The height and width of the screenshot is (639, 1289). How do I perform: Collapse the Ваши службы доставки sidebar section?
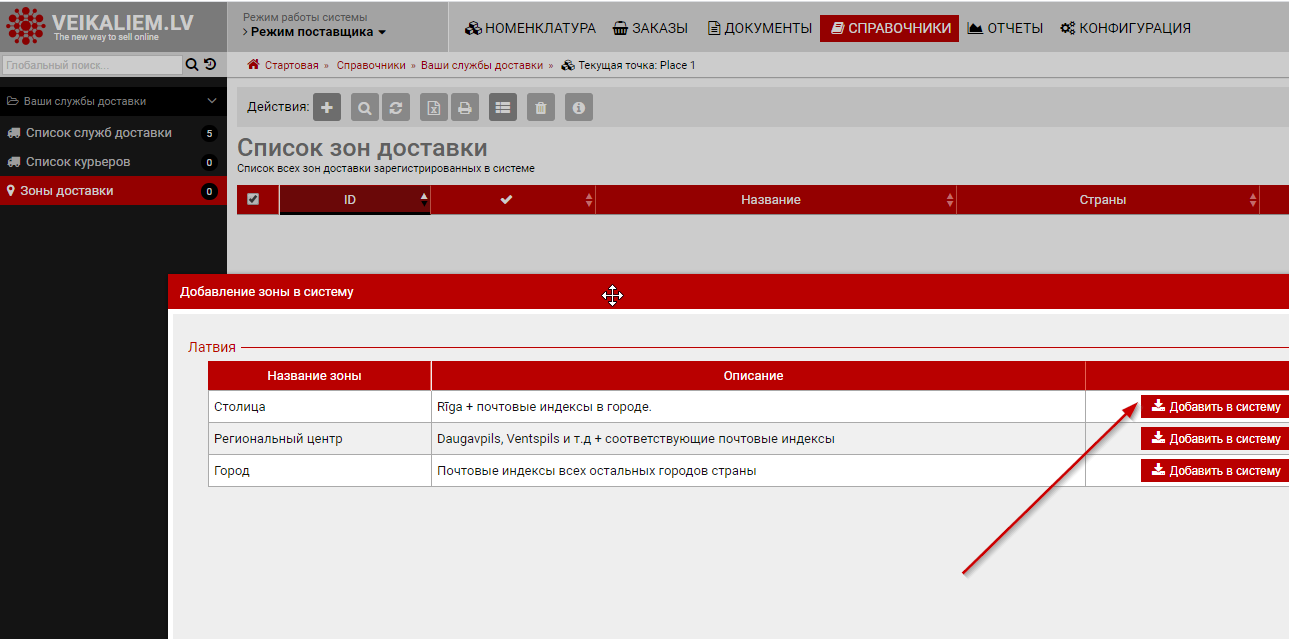pyautogui.click(x=211, y=101)
